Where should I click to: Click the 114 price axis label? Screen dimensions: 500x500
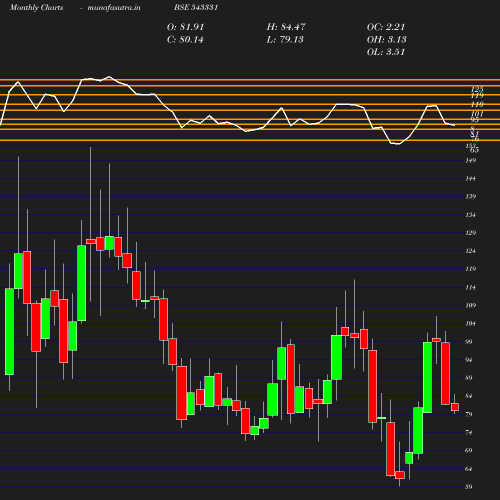[470, 287]
